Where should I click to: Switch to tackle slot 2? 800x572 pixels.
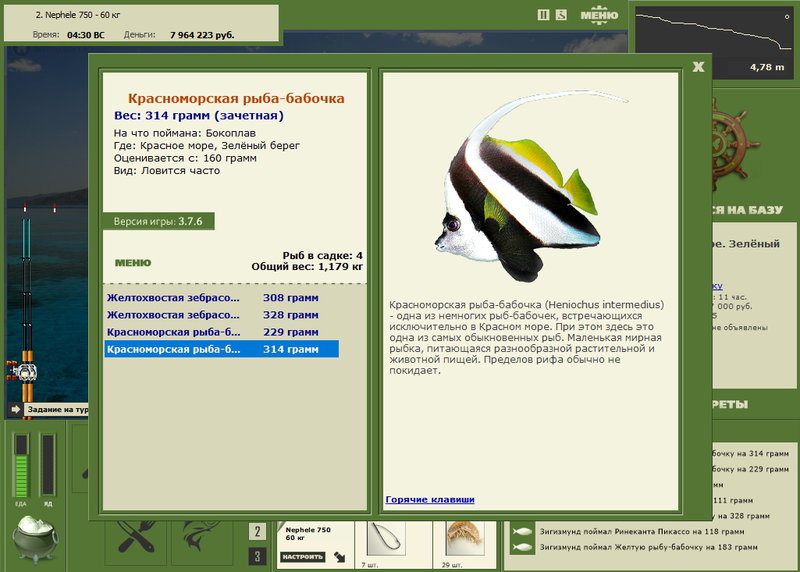click(x=258, y=532)
